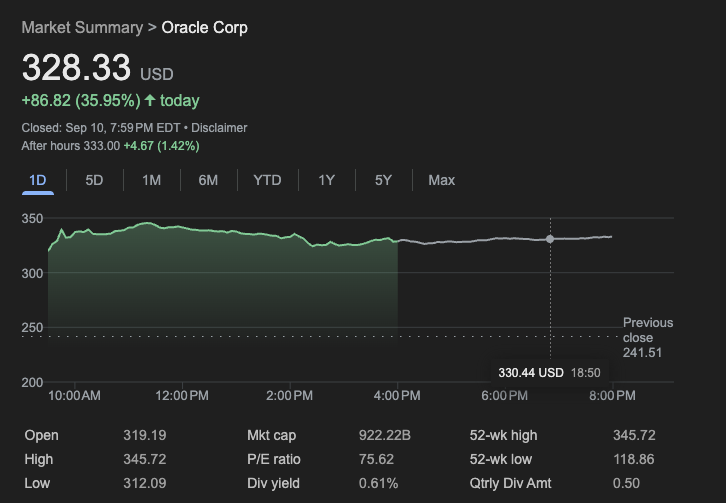Show the Max time range chart

[x=441, y=180]
